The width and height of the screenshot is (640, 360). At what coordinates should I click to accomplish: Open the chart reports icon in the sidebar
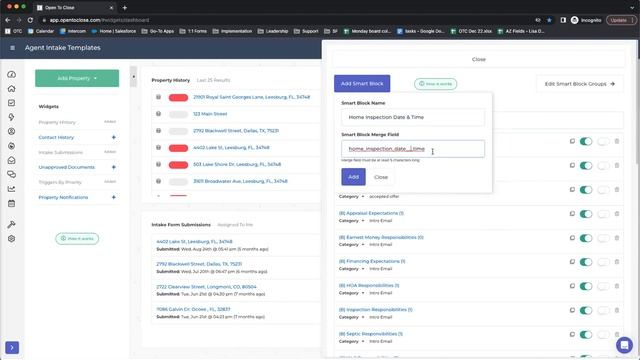(x=11, y=189)
